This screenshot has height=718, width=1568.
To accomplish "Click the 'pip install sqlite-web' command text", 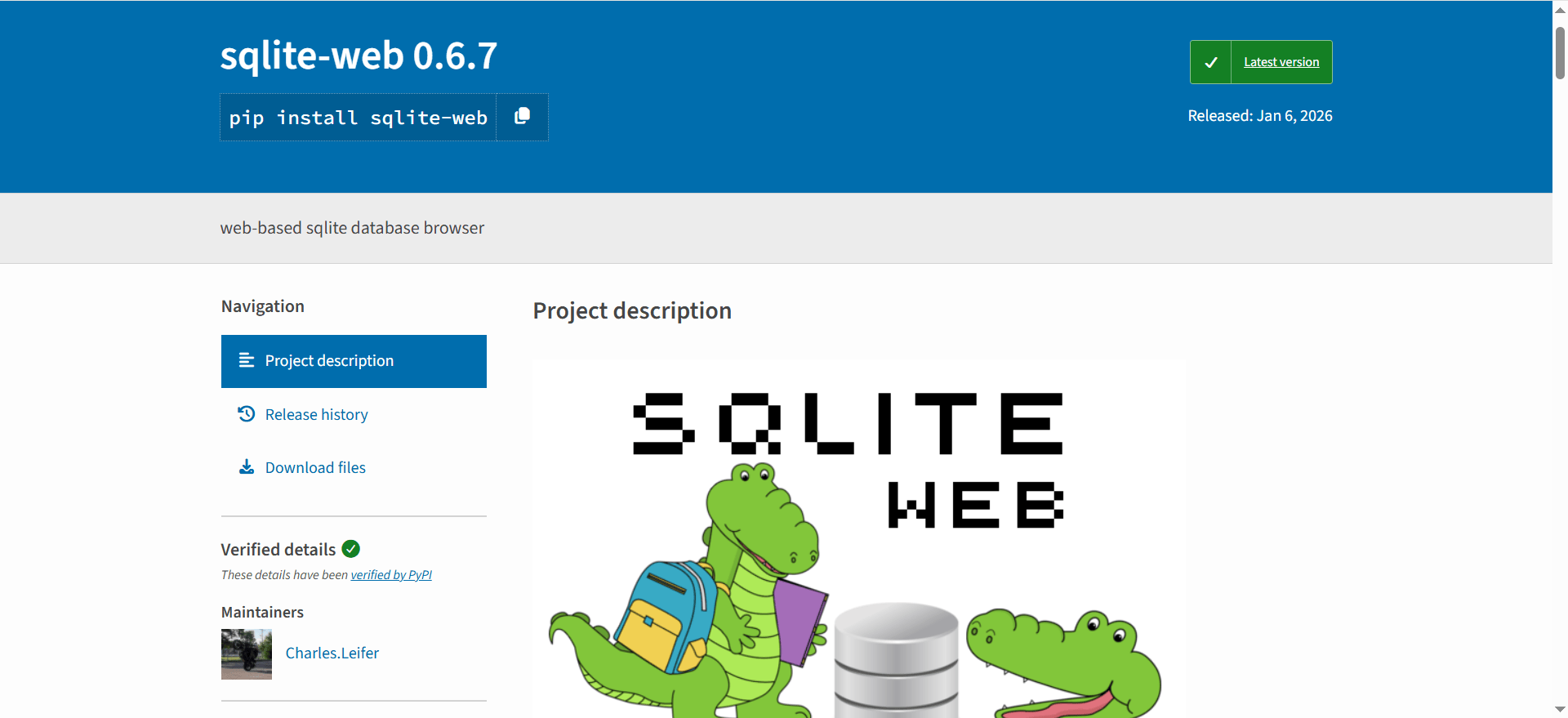I will pyautogui.click(x=358, y=118).
